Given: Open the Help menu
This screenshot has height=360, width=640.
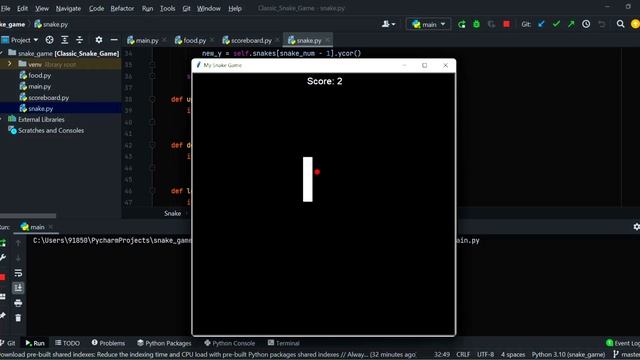Looking at the screenshot, I should pos(235,8).
